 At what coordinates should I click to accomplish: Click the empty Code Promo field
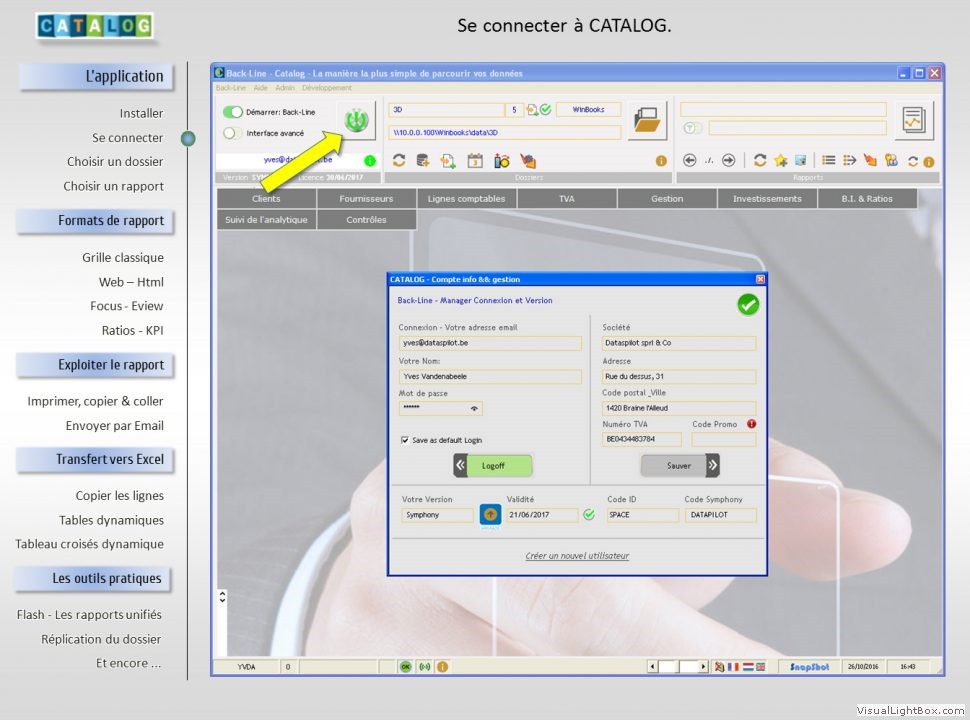[724, 439]
